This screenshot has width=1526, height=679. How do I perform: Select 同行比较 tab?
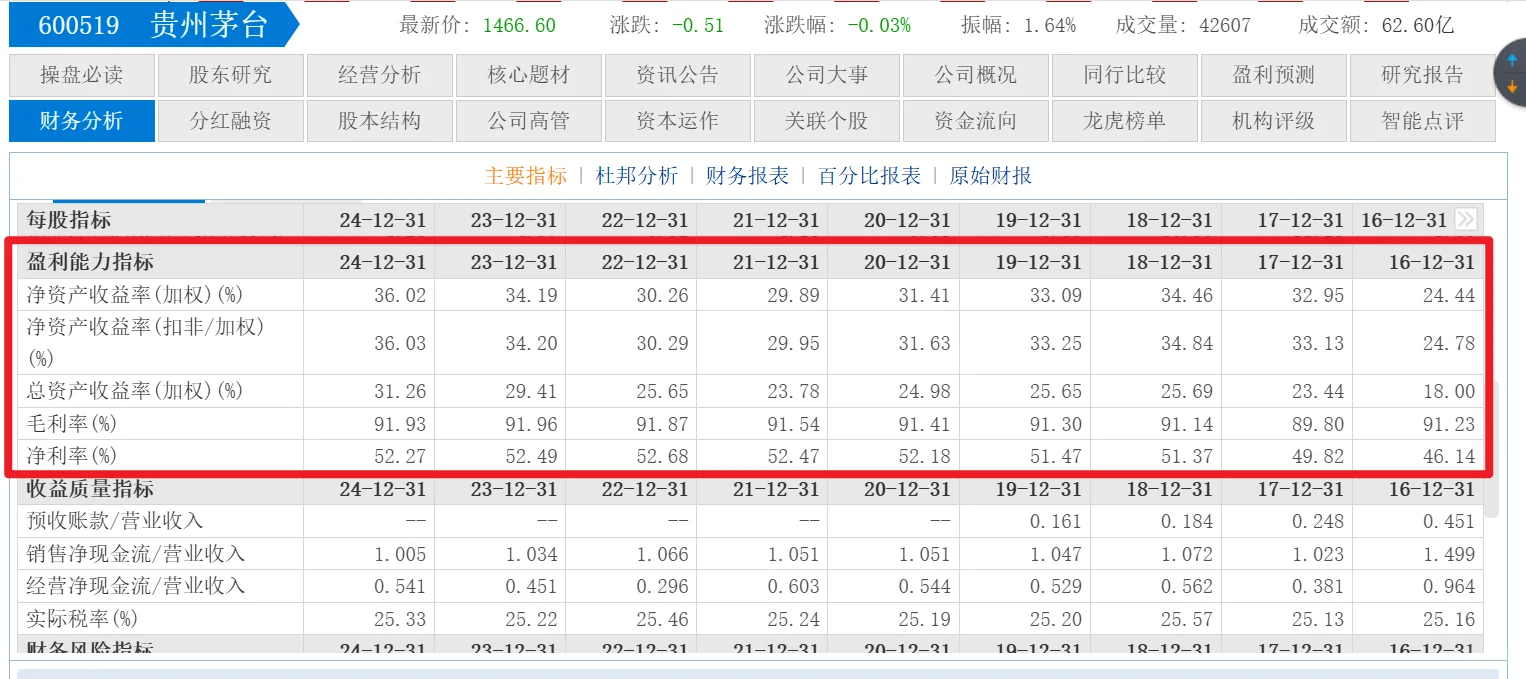point(1124,75)
